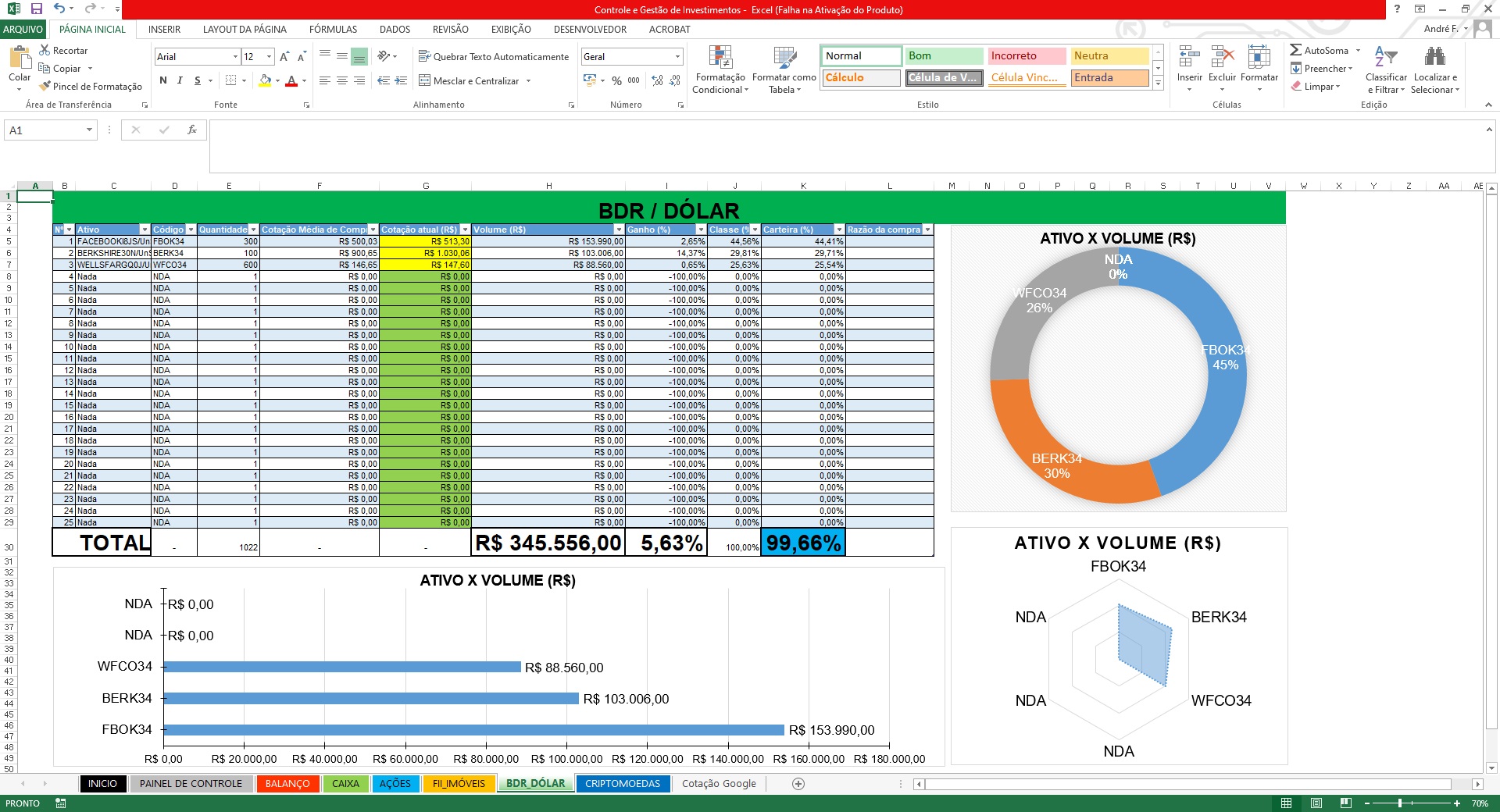The height and width of the screenshot is (812, 1500).
Task: Open the PAINEL DE CONTROLE sheet tab
Action: click(x=191, y=783)
